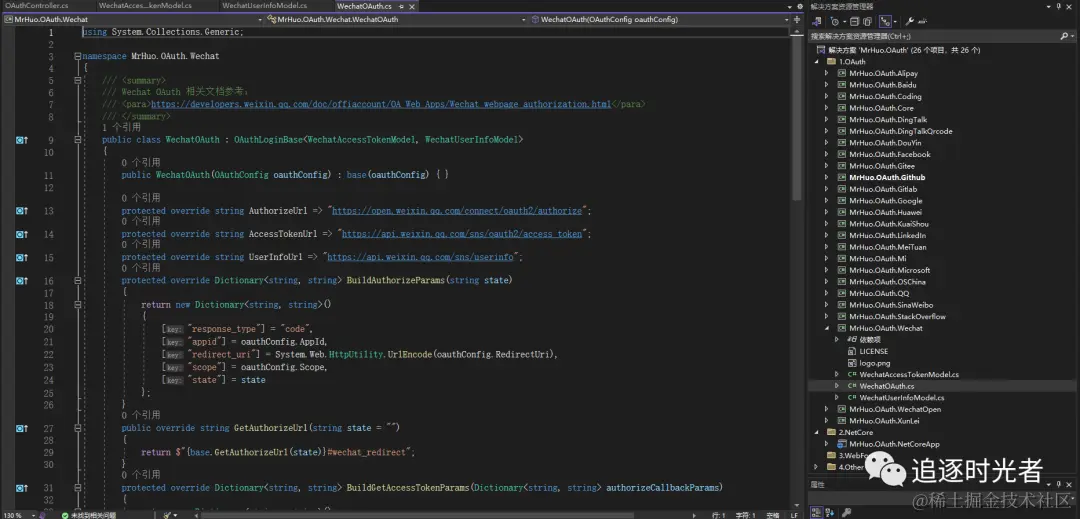This screenshot has height=519, width=1080.
Task: Select the MrHuo.OAuth.Google project
Action: pyautogui.click(x=886, y=200)
